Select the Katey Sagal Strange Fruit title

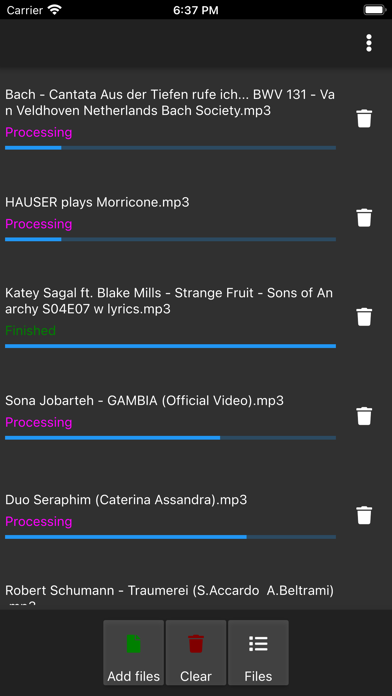point(169,301)
